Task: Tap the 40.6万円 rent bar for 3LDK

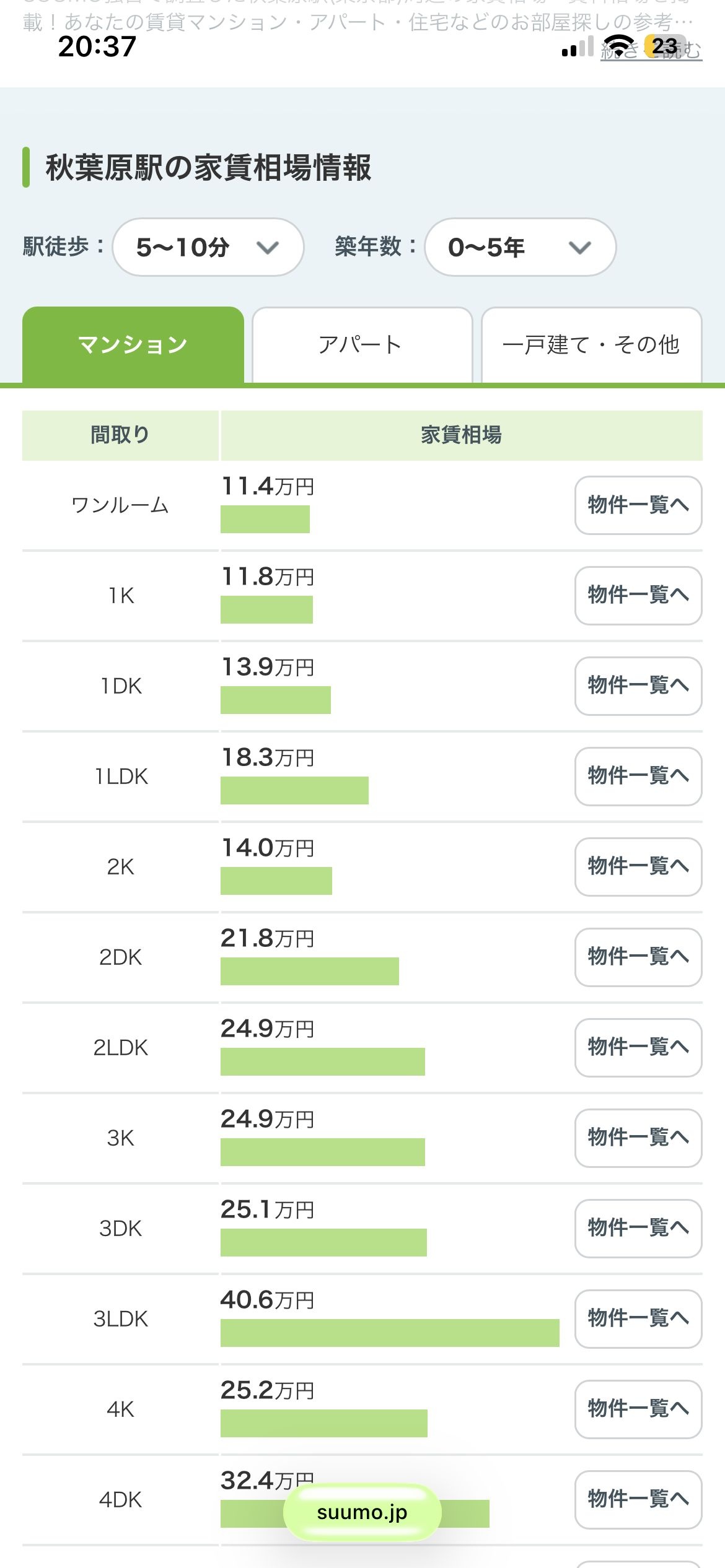Action: point(390,1333)
